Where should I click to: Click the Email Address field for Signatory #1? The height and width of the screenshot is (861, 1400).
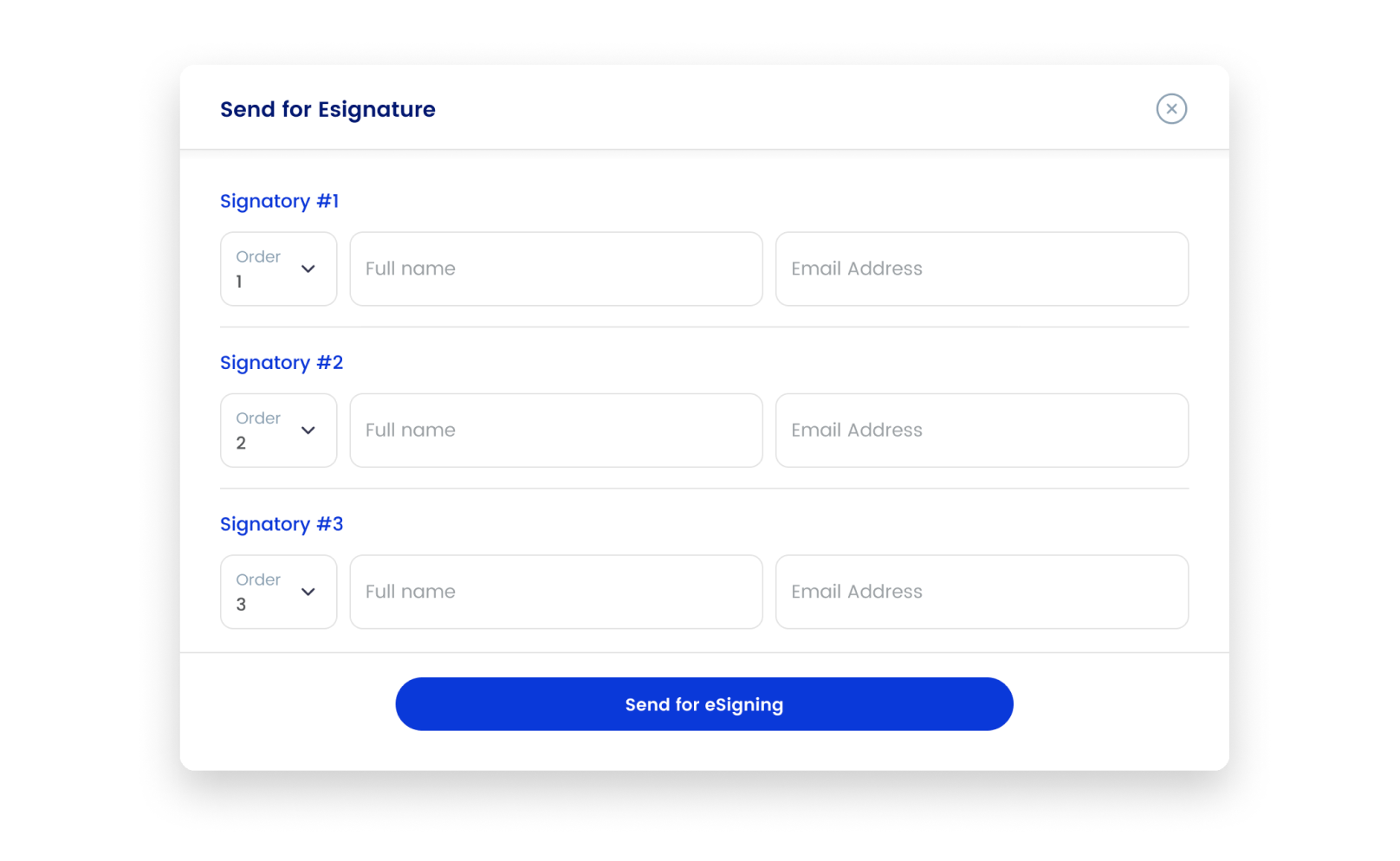tap(982, 269)
